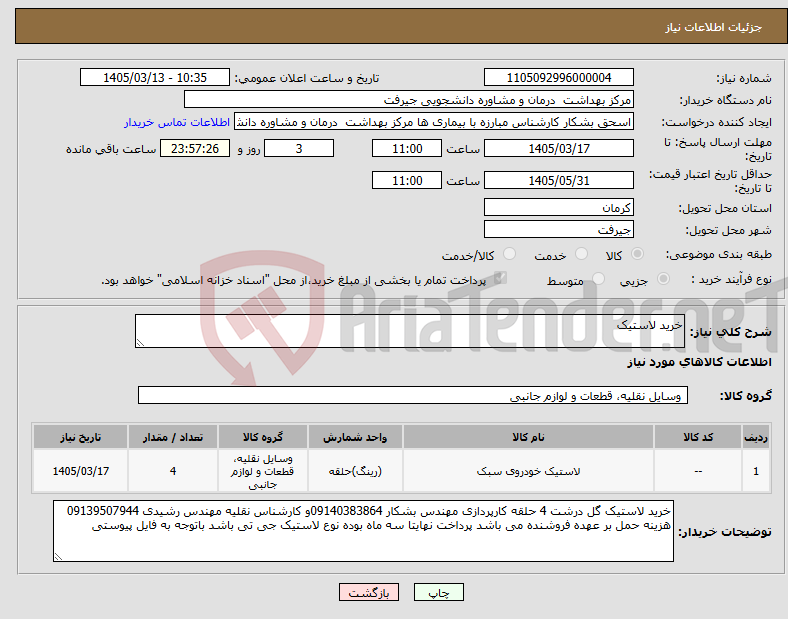Click the item code cell showing --
This screenshot has width=788, height=619.
coord(698,471)
